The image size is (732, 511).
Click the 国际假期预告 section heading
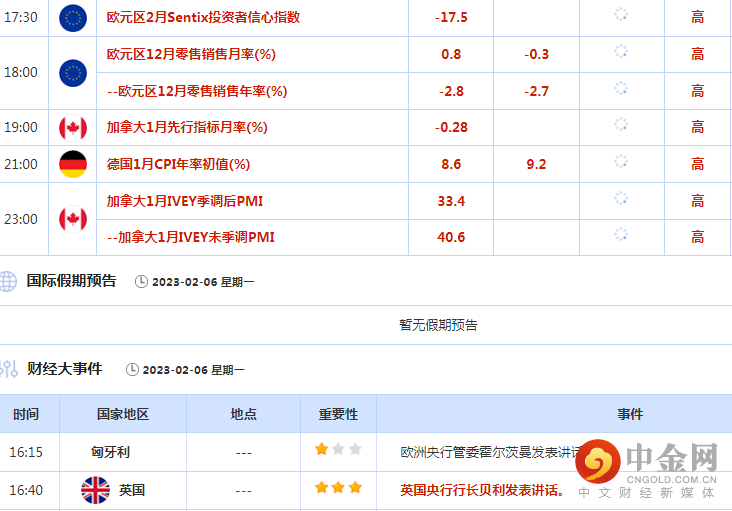(x=71, y=281)
